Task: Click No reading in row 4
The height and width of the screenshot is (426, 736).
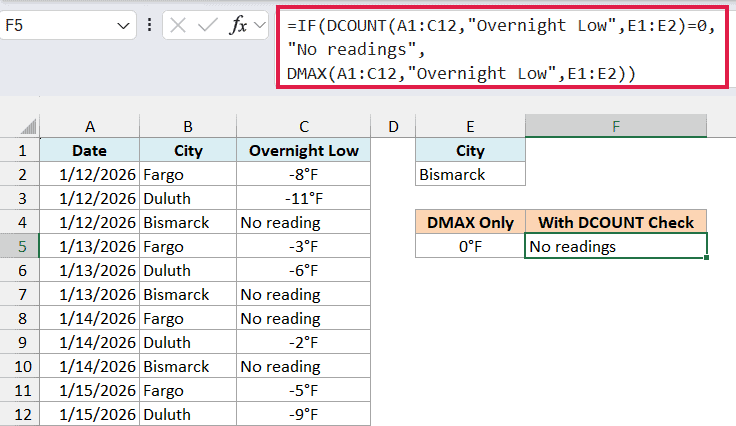Action: (x=304, y=222)
